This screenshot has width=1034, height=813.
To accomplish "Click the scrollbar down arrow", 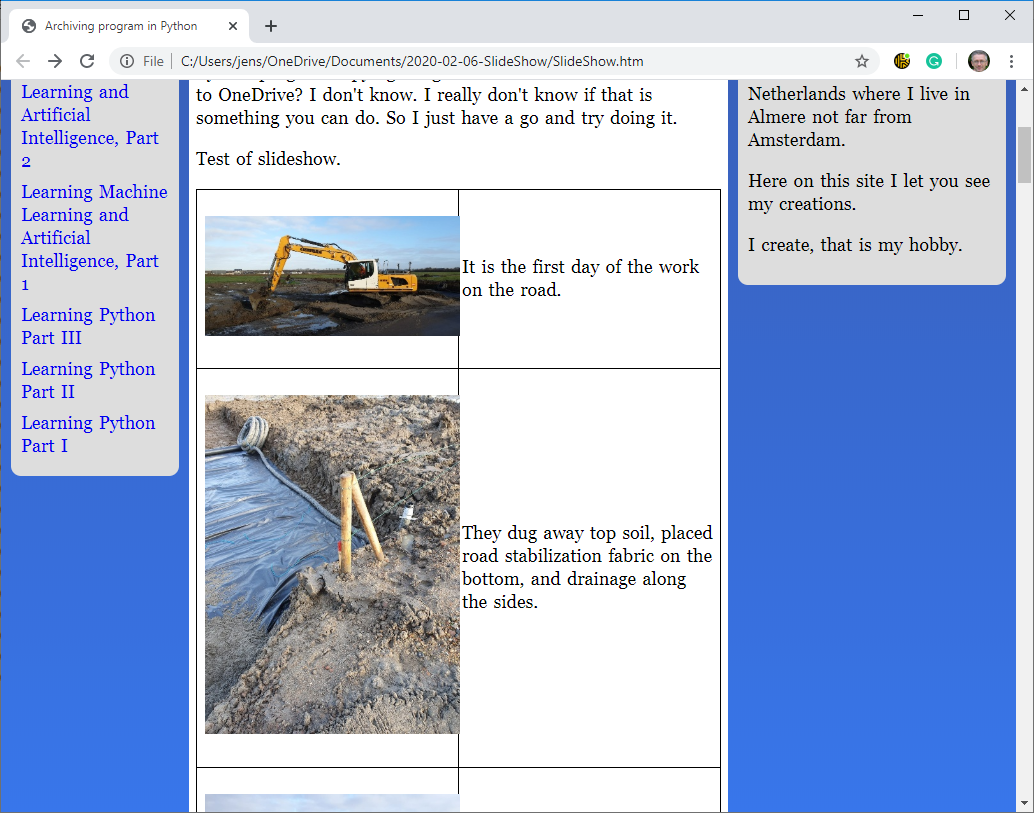I will pyautogui.click(x=1024, y=803).
